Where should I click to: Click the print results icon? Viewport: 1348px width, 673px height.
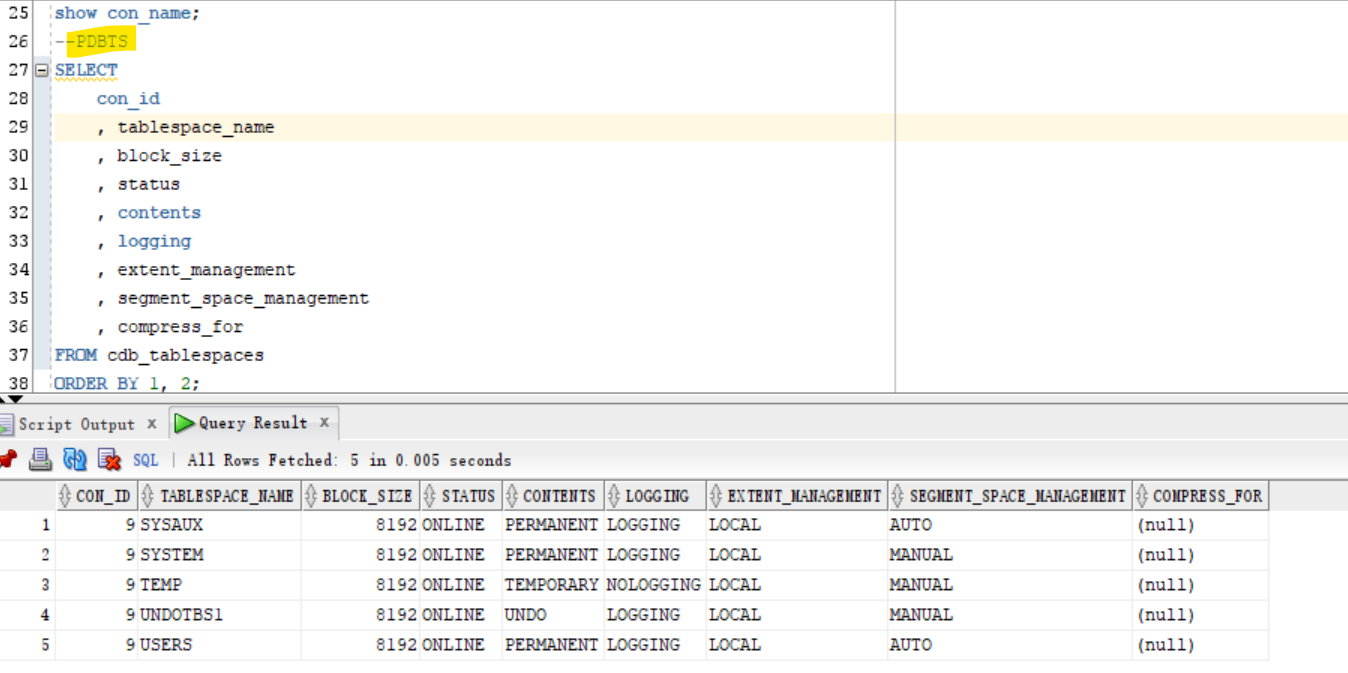40,460
